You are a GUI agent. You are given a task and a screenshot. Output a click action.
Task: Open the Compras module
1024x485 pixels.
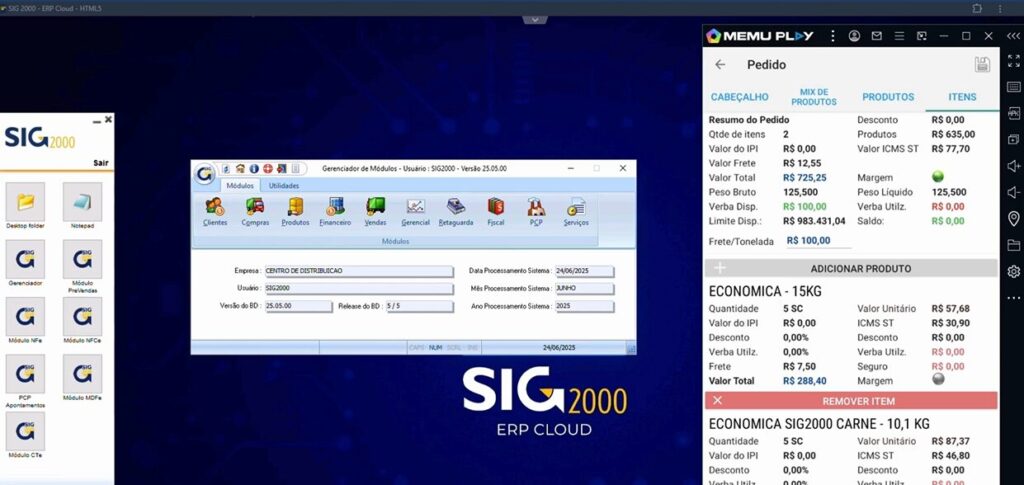255,211
